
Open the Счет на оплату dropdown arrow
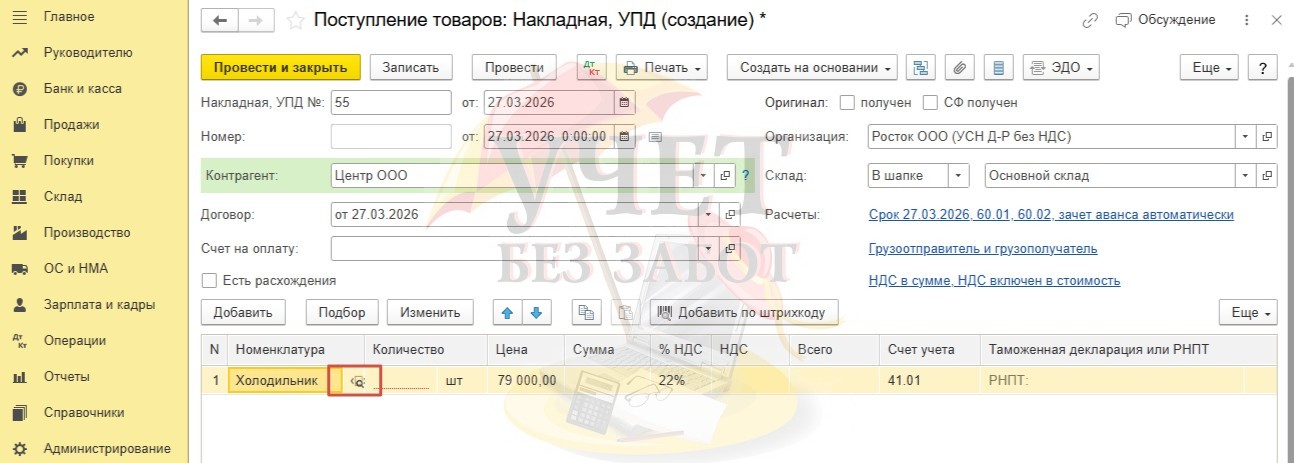tap(709, 248)
